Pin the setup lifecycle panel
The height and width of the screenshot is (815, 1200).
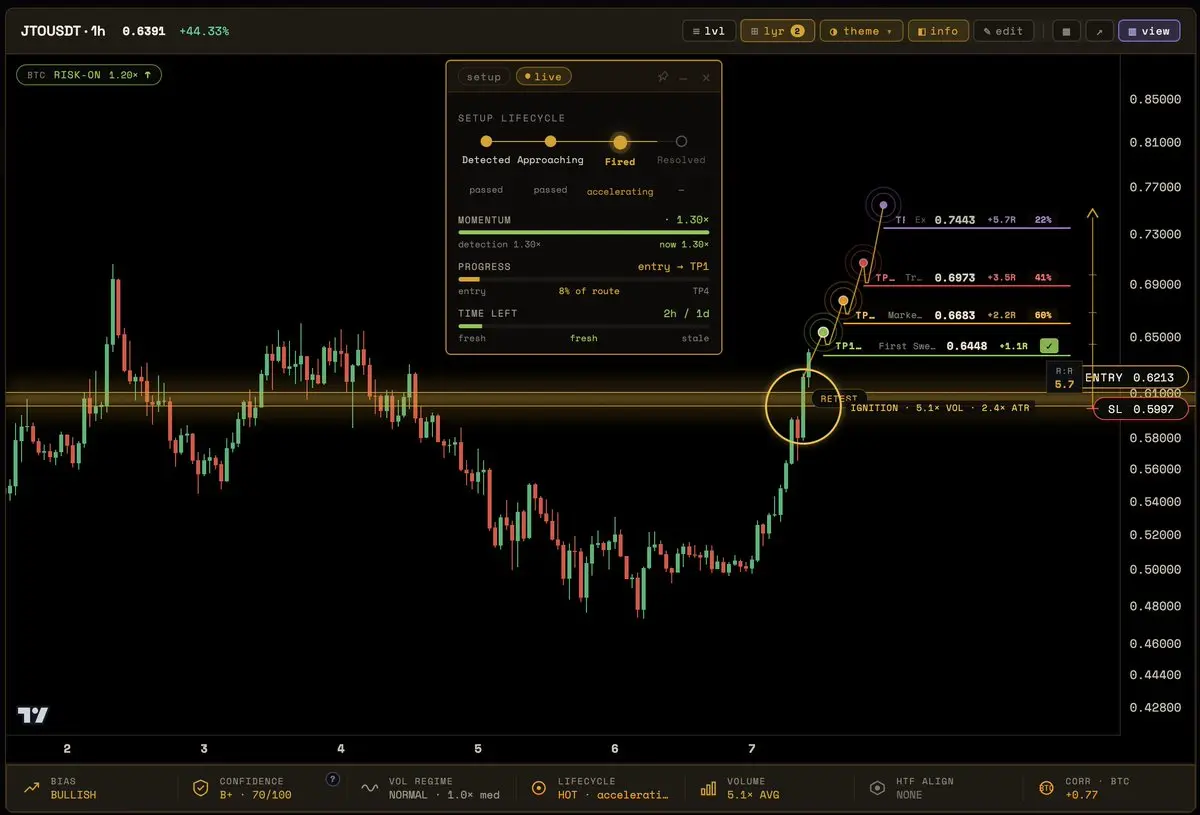[662, 77]
